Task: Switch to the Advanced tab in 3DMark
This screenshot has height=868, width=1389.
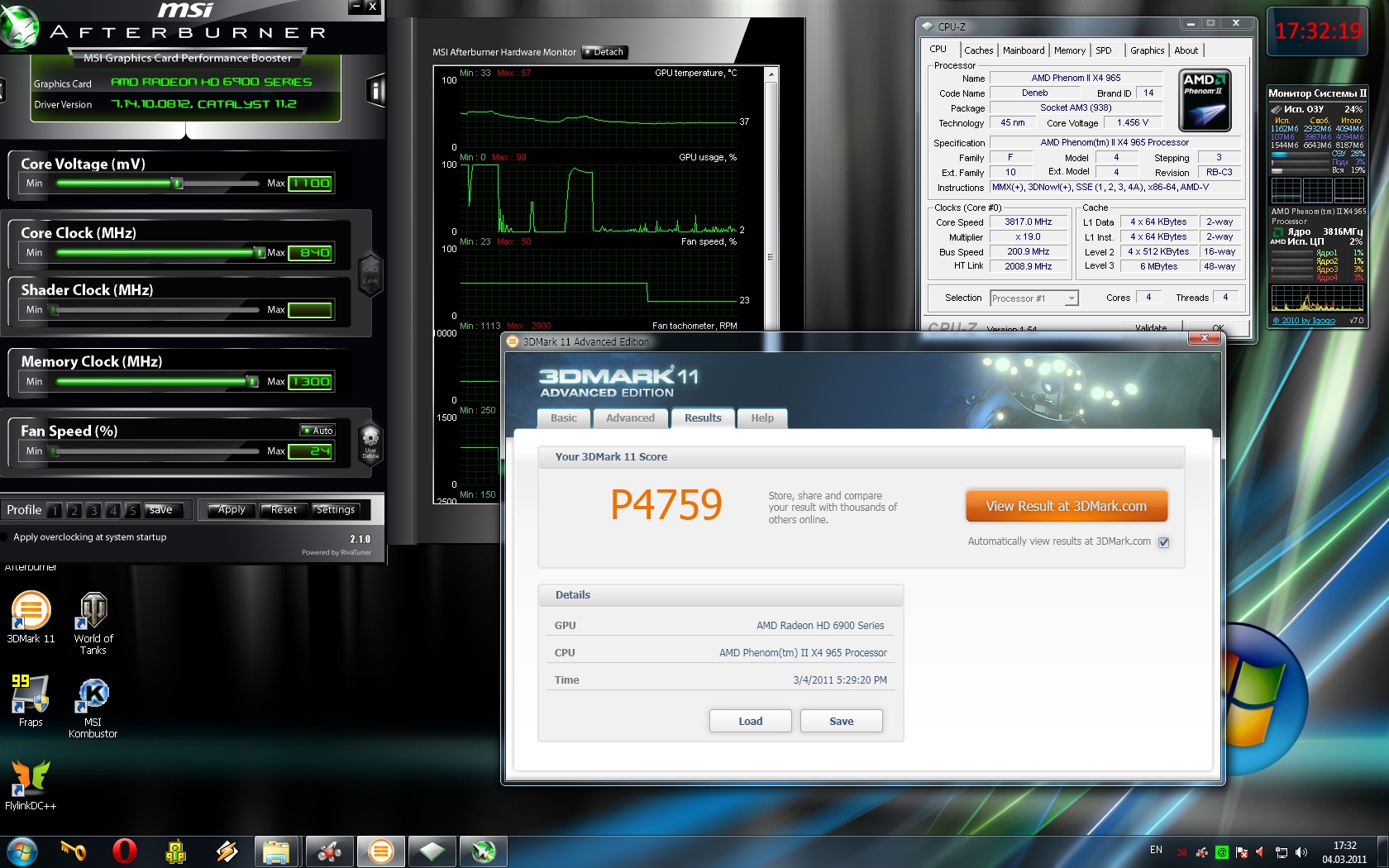Action: [630, 418]
